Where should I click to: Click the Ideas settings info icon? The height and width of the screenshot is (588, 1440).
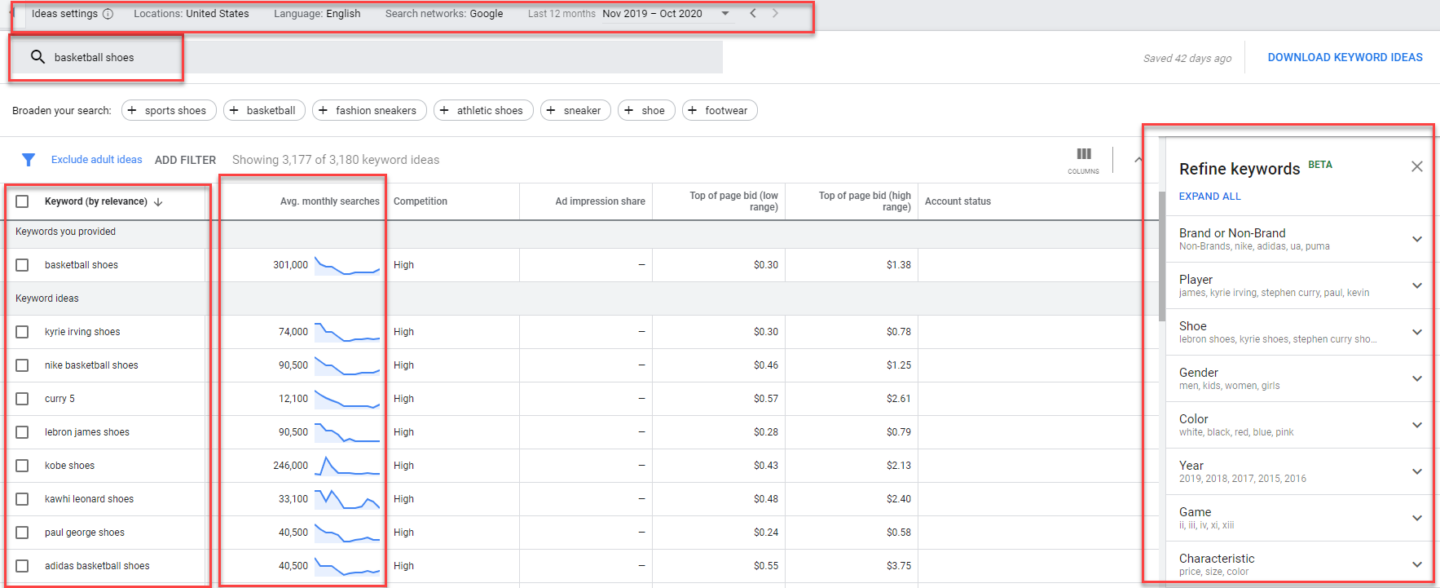pos(108,15)
